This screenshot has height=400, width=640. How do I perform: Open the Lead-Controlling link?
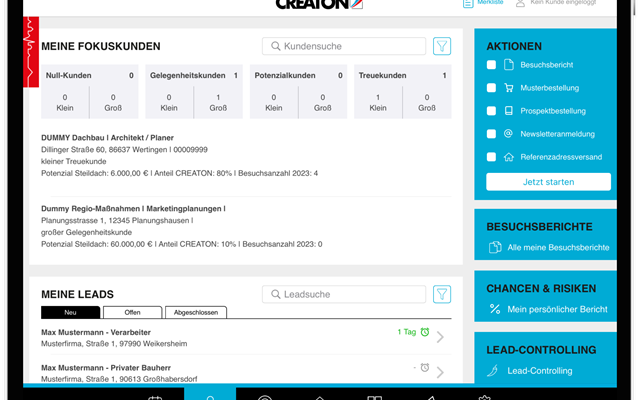click(540, 371)
